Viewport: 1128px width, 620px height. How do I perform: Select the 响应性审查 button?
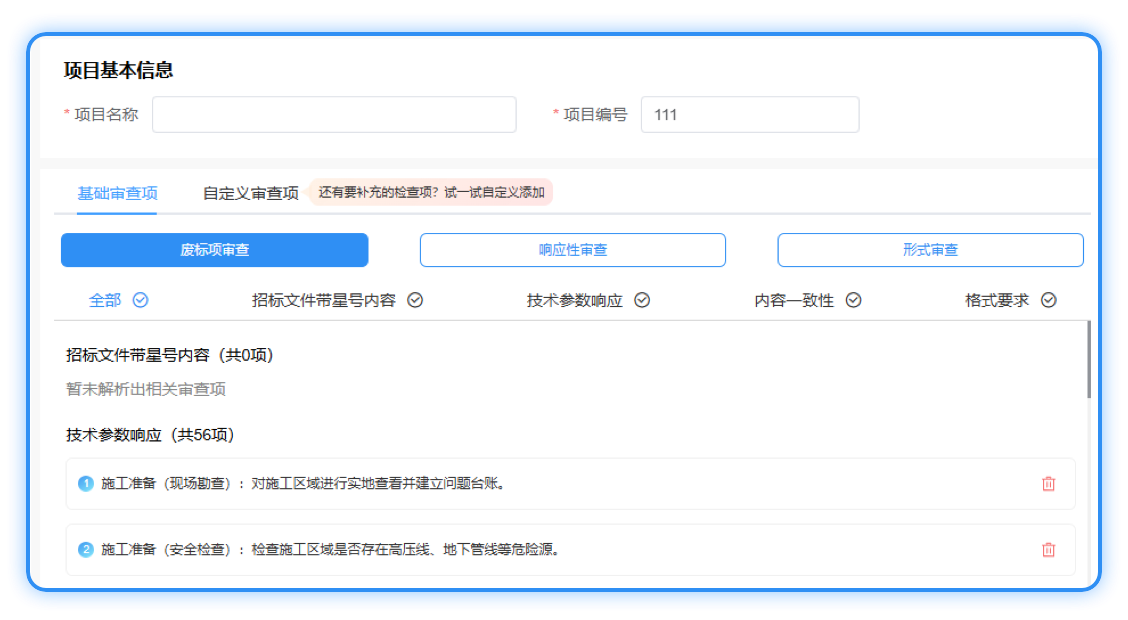(572, 250)
